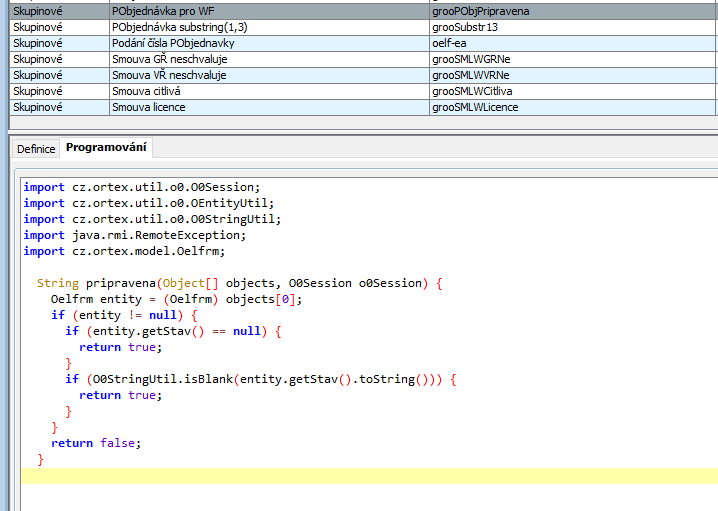Click the import cz.ortex.model.Oelfrm line

[x=124, y=251]
